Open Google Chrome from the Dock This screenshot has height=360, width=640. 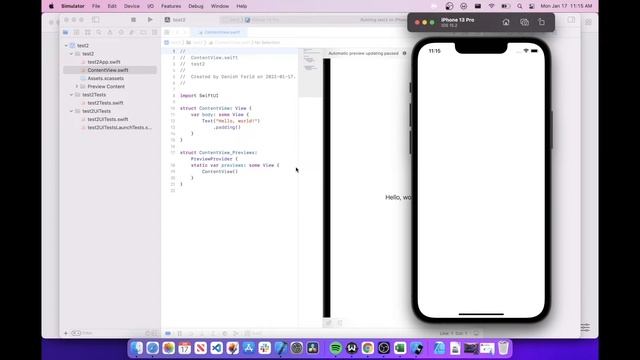(x=367, y=348)
